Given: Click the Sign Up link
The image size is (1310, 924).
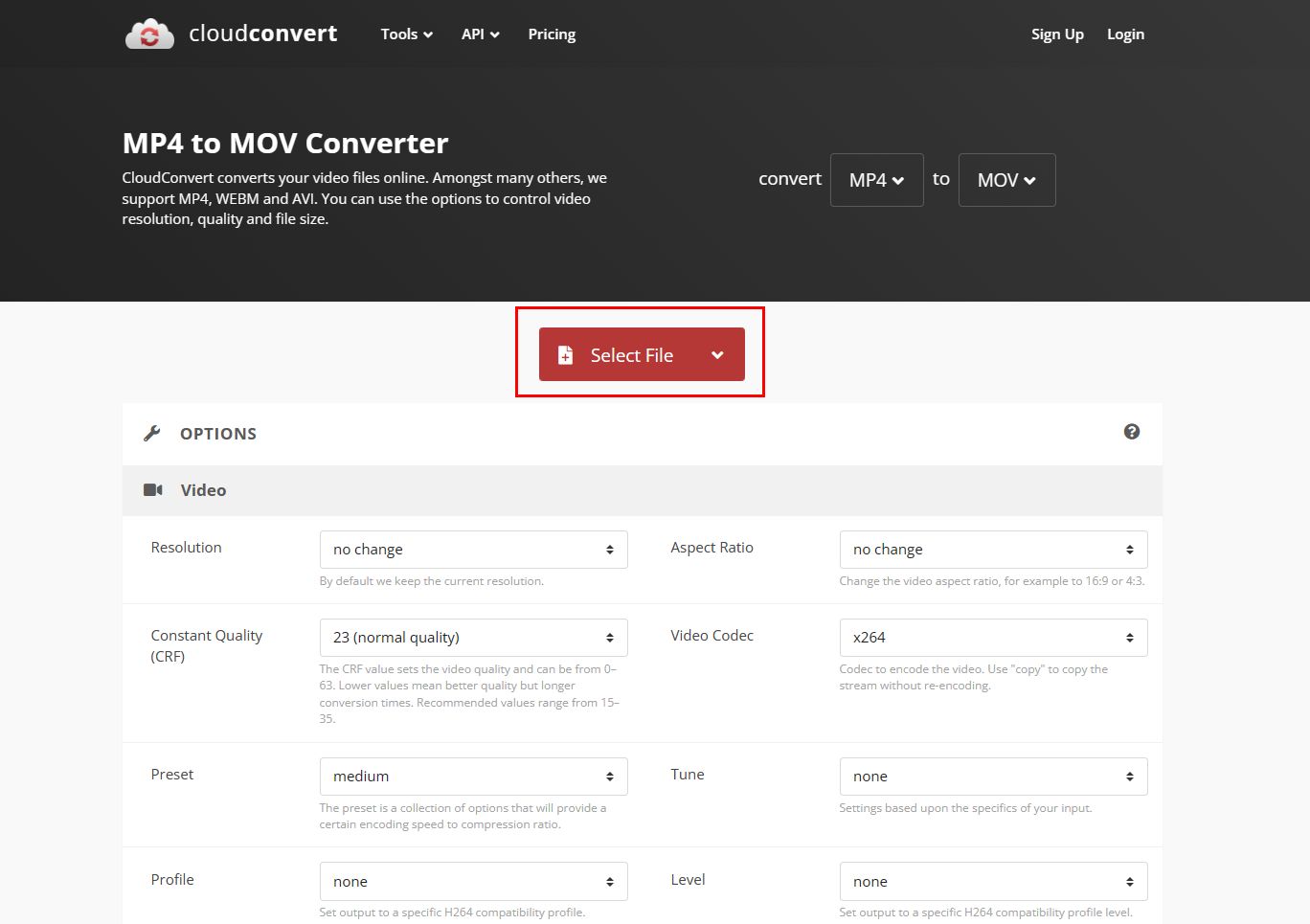Looking at the screenshot, I should point(1057,34).
